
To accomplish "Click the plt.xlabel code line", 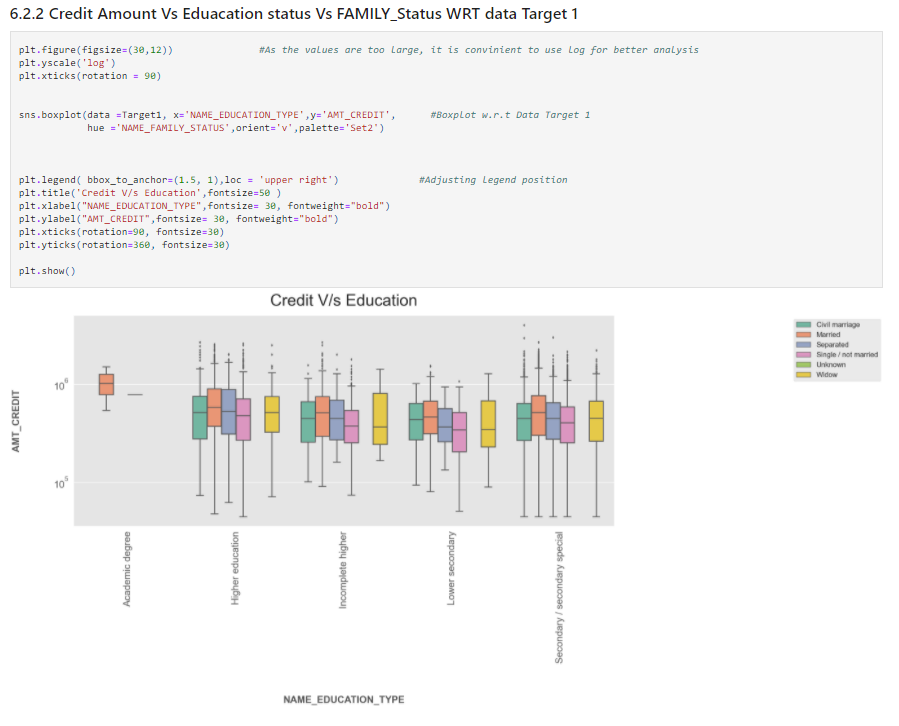I will (x=204, y=206).
